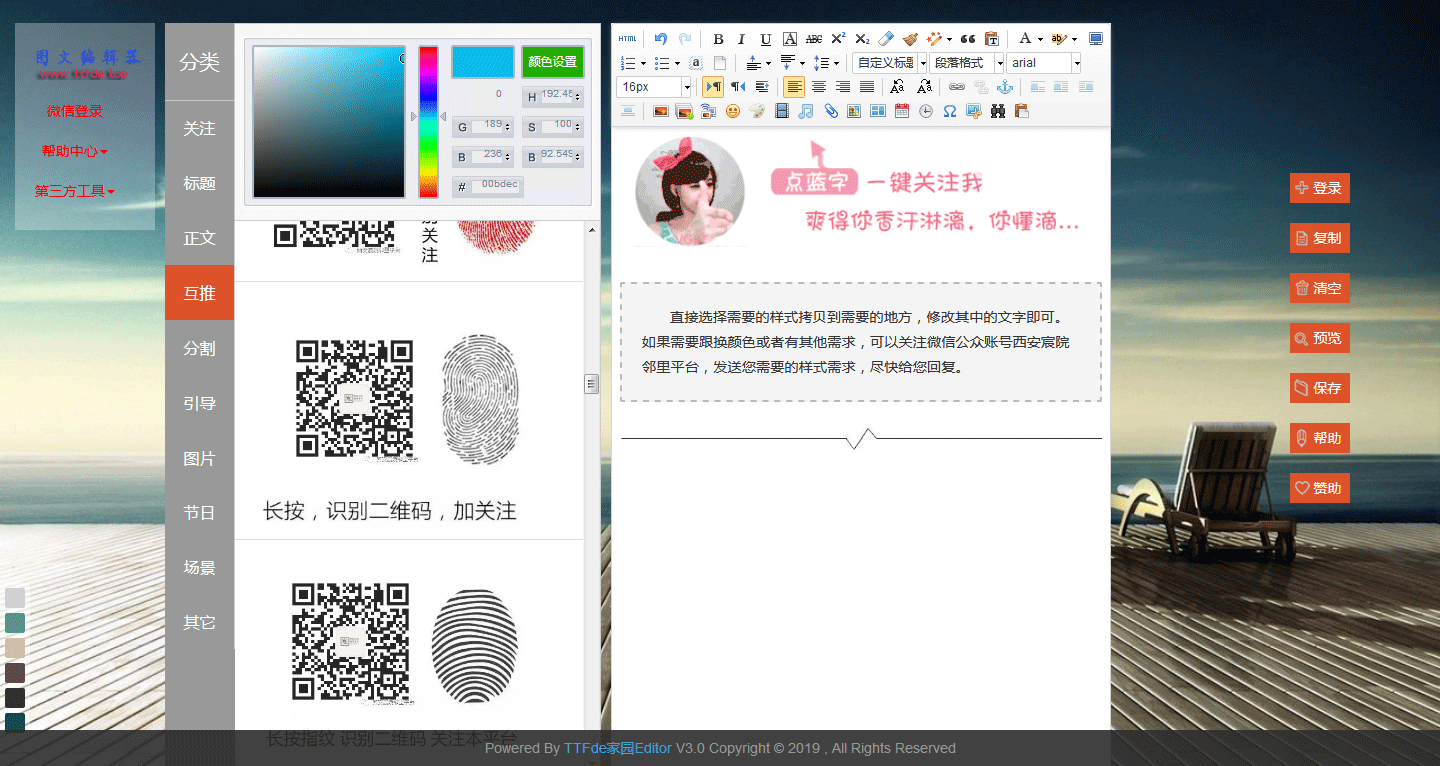Insert the current date

pyautogui.click(x=902, y=111)
